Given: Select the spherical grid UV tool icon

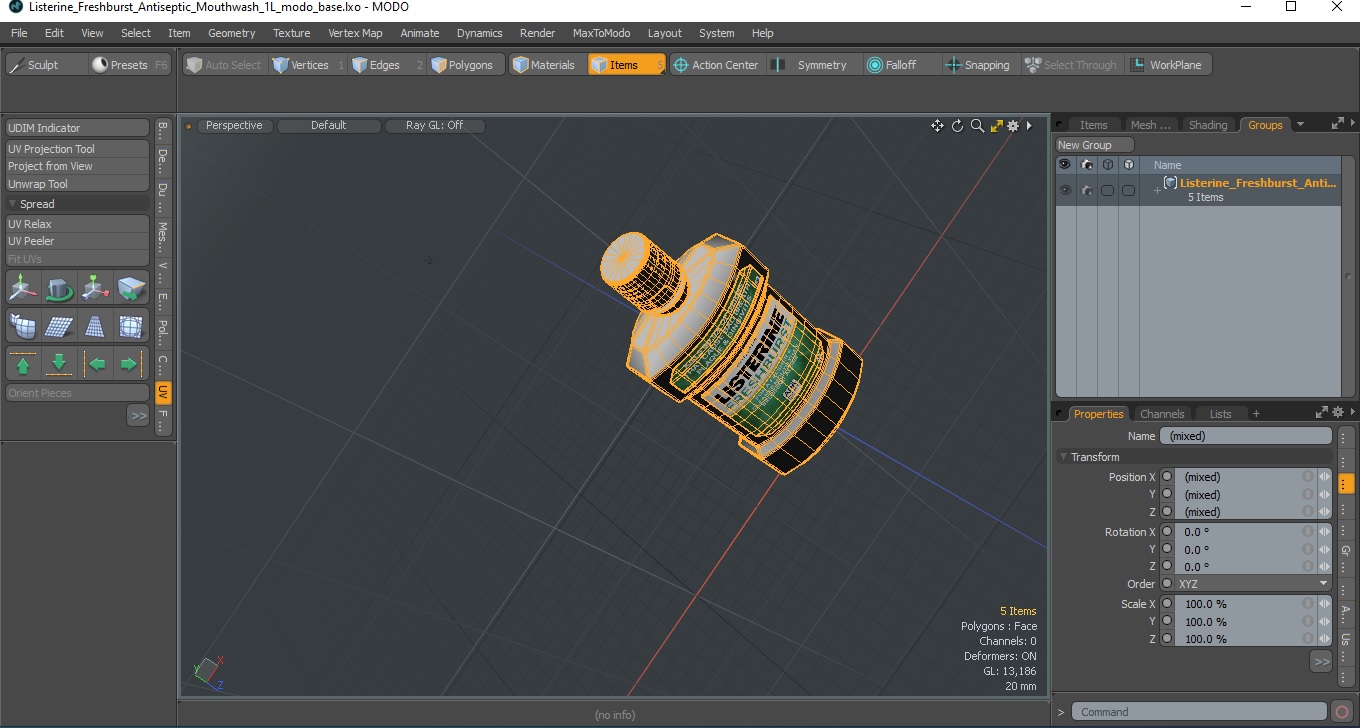Looking at the screenshot, I should point(132,326).
